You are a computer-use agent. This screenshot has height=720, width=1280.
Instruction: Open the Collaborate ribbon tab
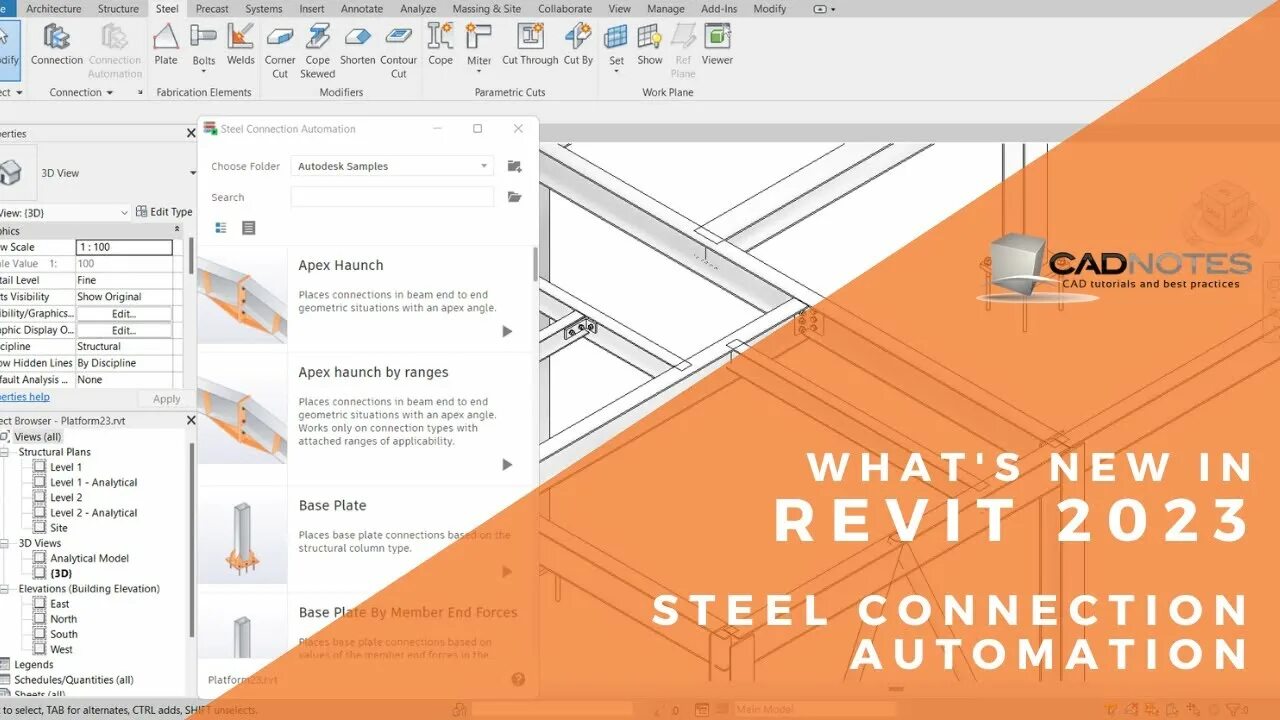565,9
